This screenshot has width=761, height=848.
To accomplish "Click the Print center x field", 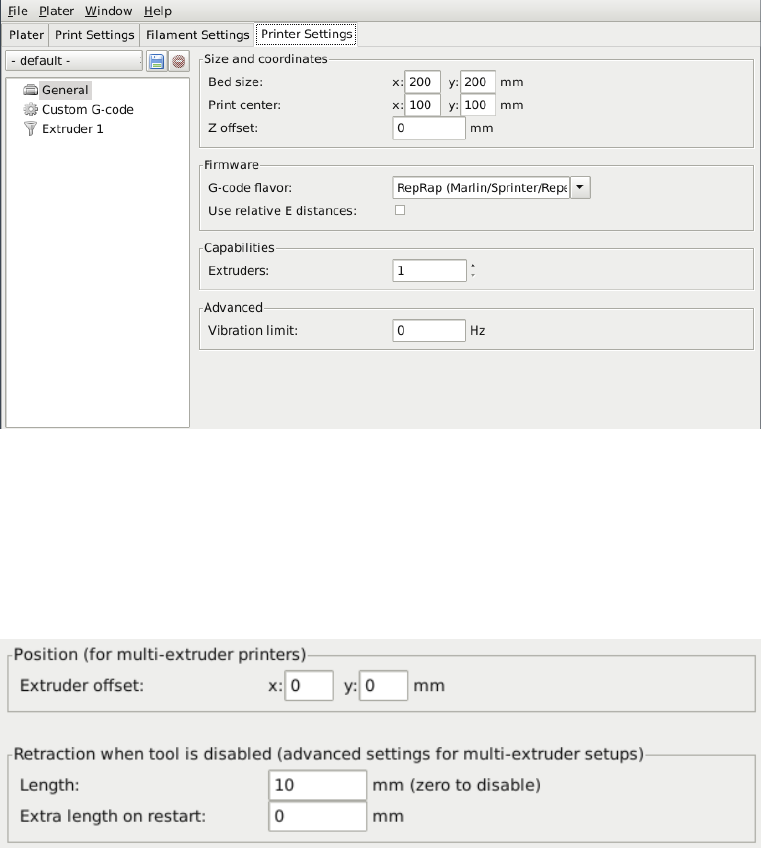I will point(422,105).
